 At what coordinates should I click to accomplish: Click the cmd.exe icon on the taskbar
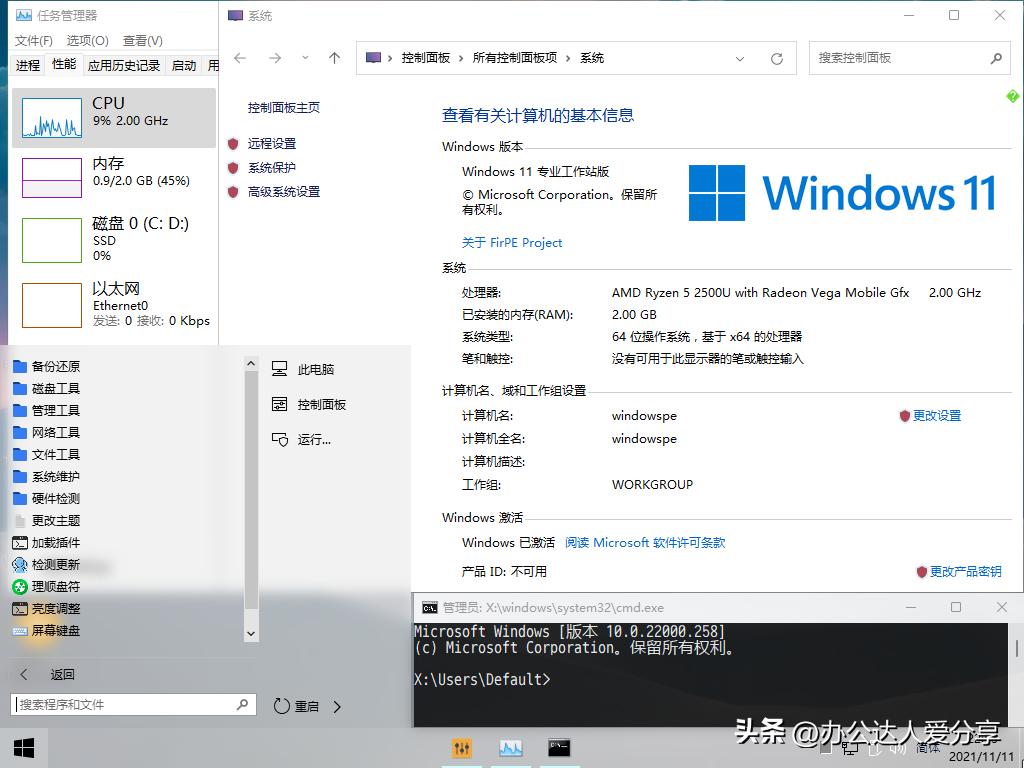point(558,747)
